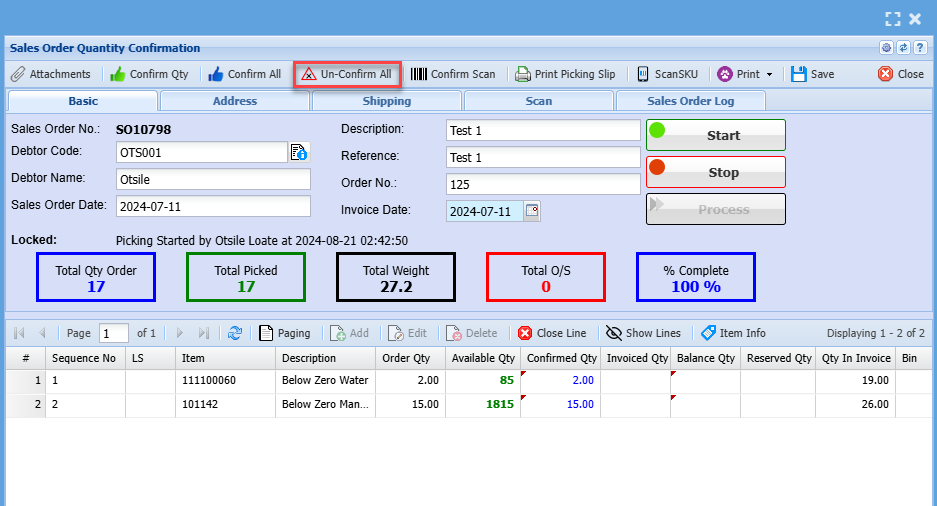
Task: Switch to the Address tab
Action: (235, 101)
